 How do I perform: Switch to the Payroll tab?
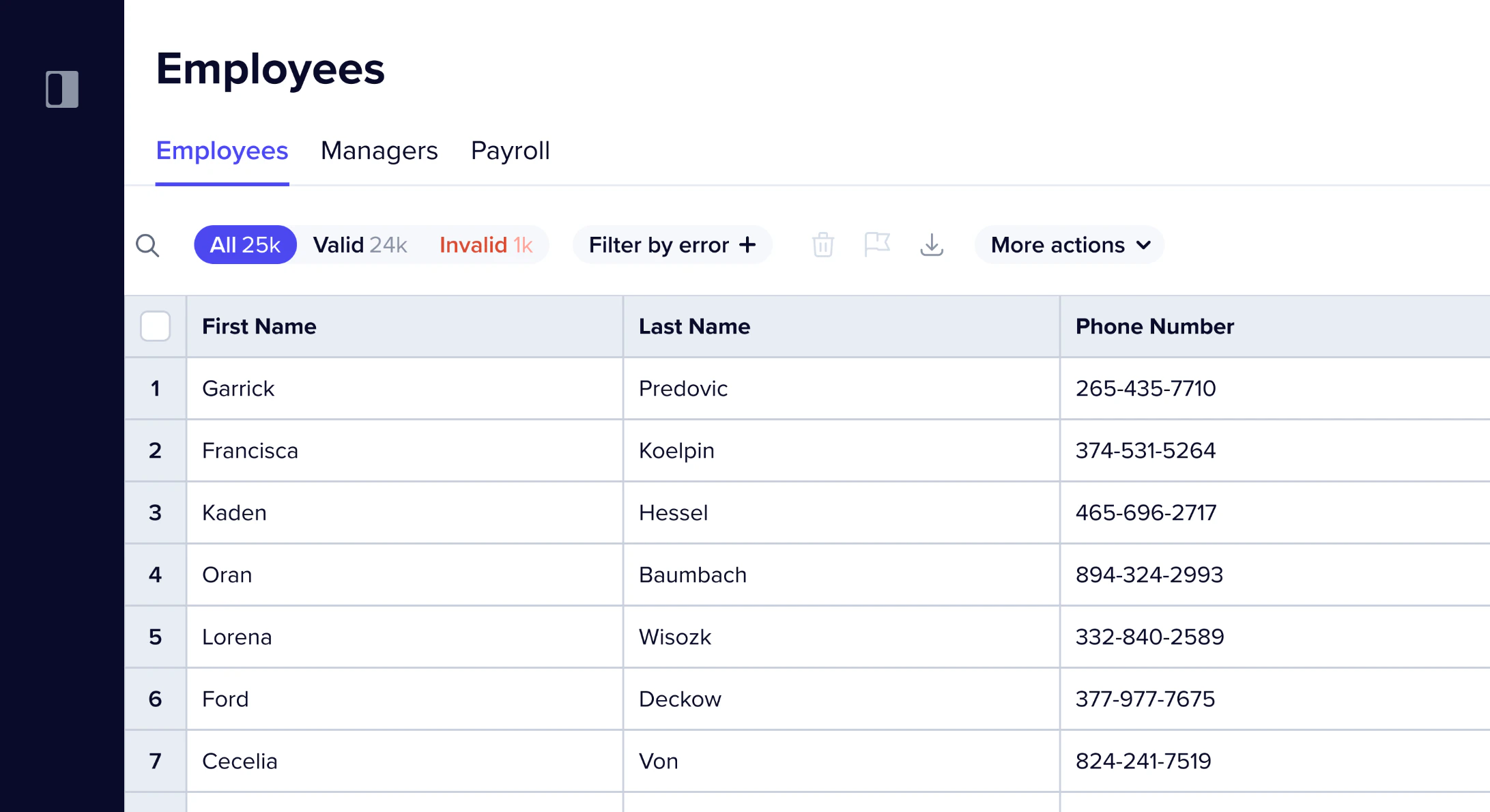(x=510, y=151)
